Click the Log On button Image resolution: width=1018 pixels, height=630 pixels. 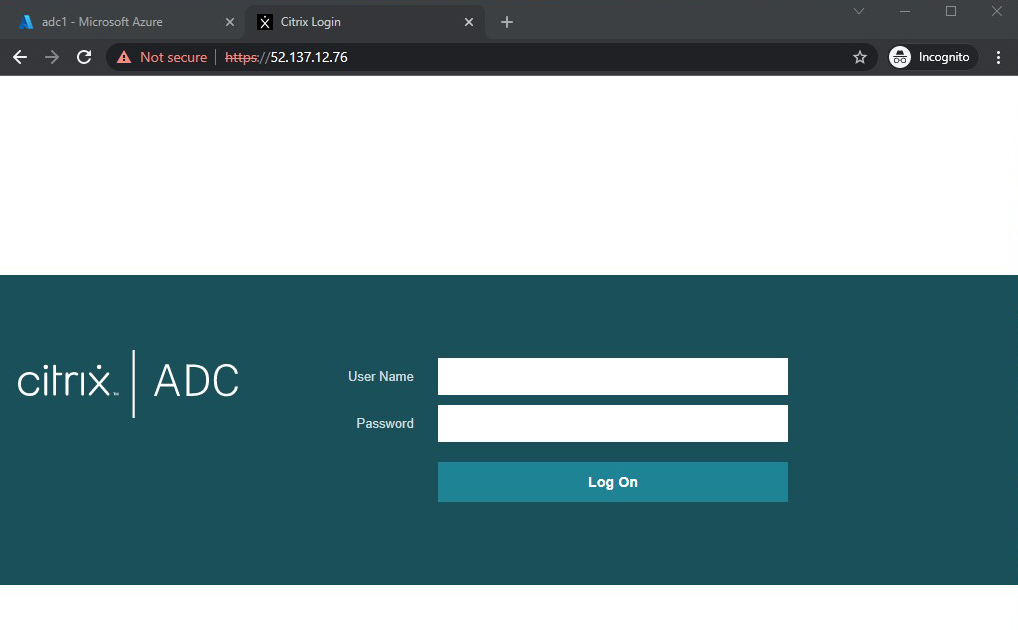coord(612,482)
